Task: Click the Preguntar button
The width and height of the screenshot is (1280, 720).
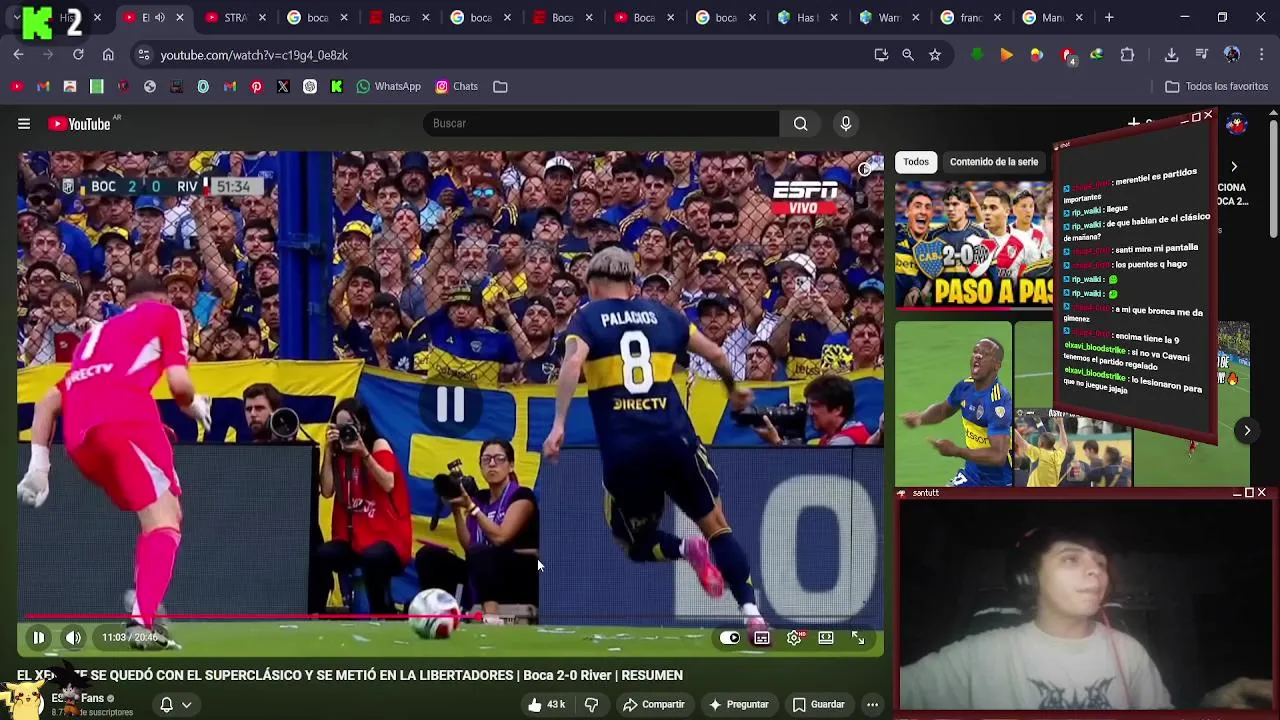Action: pyautogui.click(x=739, y=704)
